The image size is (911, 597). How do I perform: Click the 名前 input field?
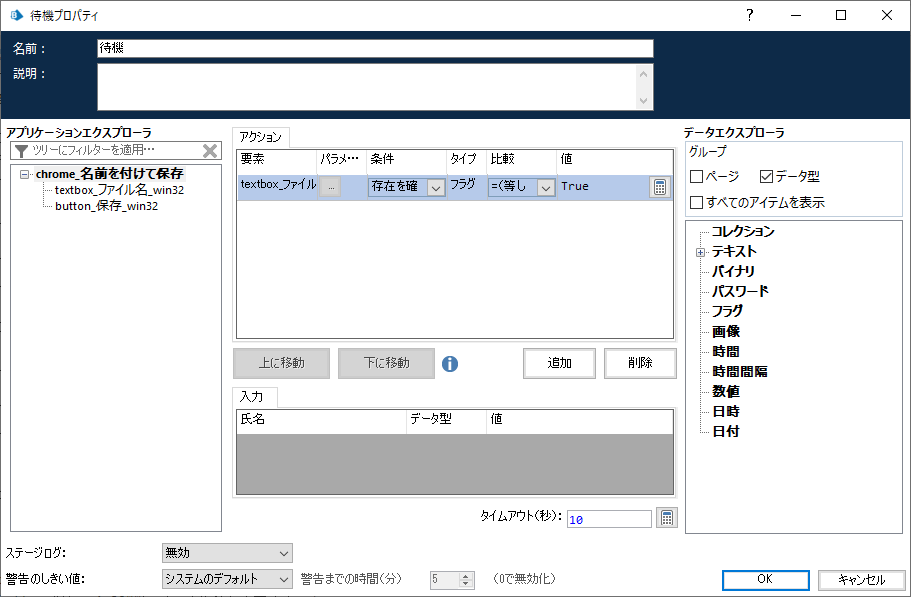tap(375, 48)
